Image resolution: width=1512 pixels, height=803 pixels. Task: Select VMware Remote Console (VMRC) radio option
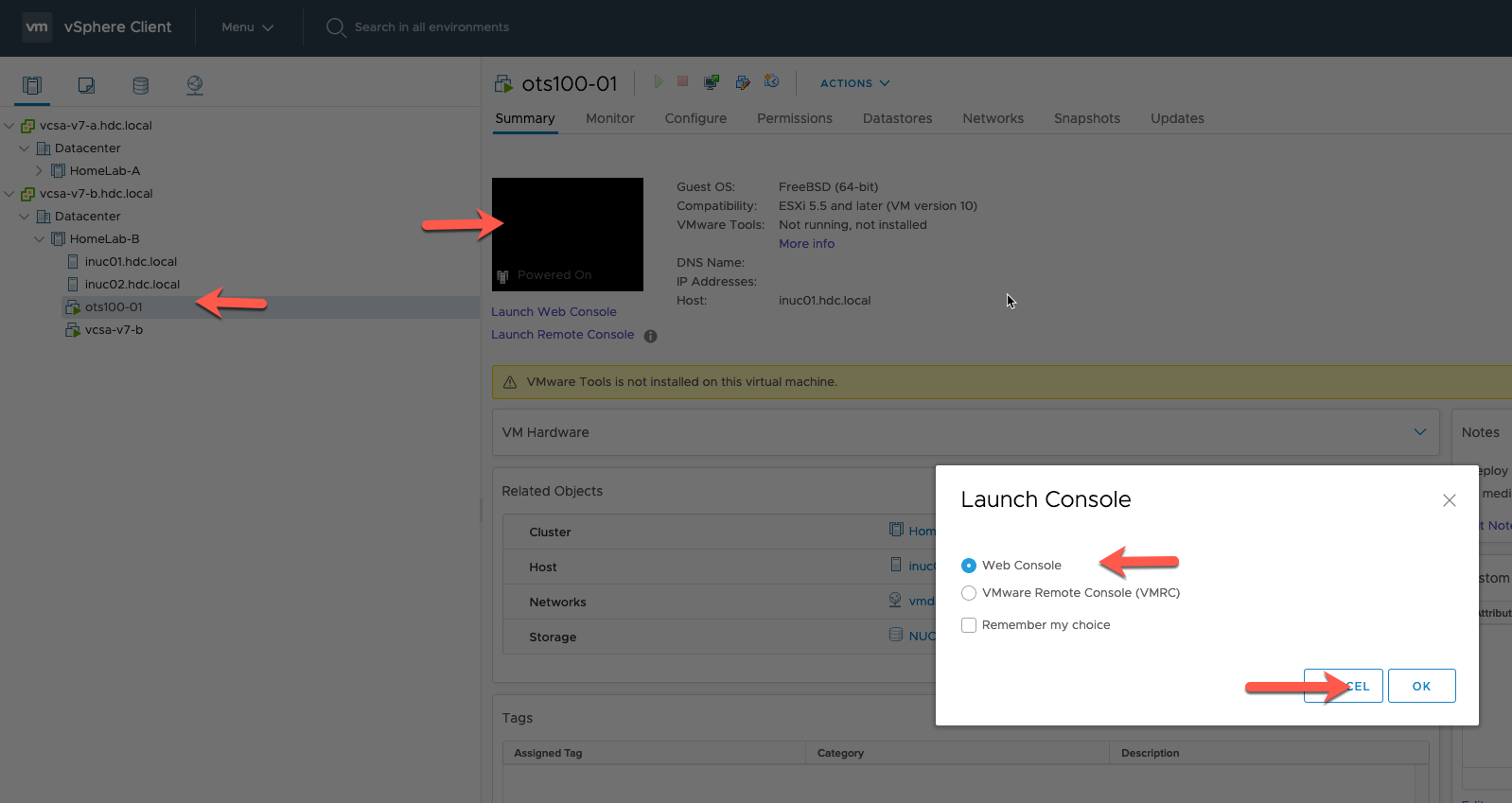click(x=969, y=593)
